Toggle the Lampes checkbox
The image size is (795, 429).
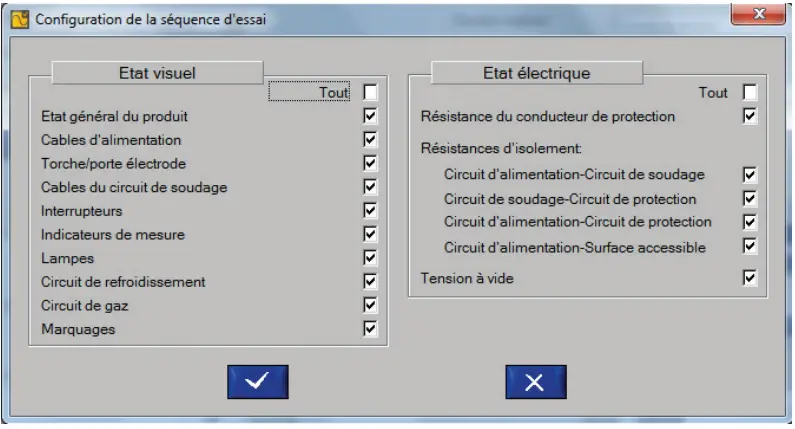click(x=370, y=258)
